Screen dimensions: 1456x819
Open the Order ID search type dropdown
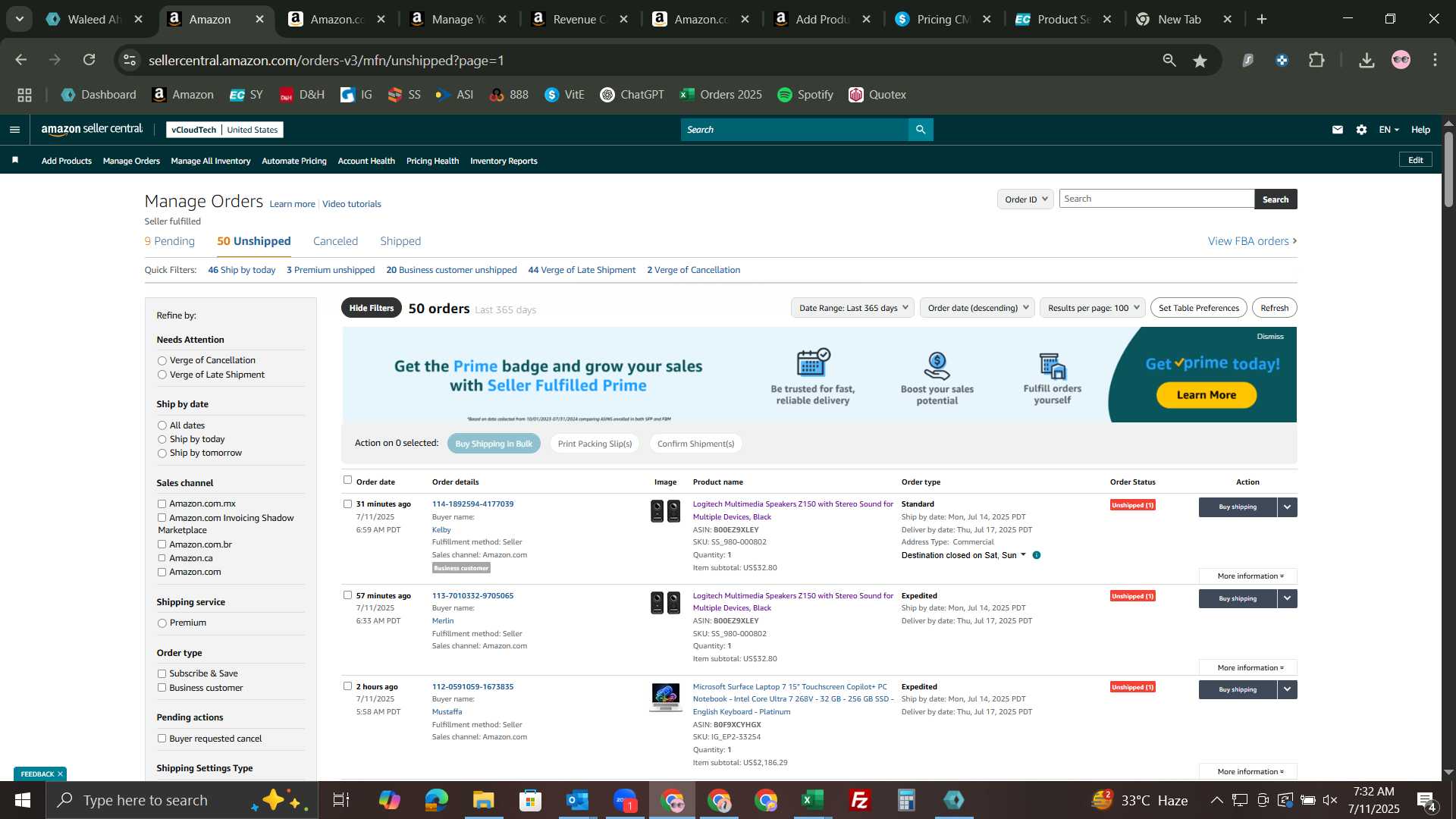click(x=1025, y=199)
